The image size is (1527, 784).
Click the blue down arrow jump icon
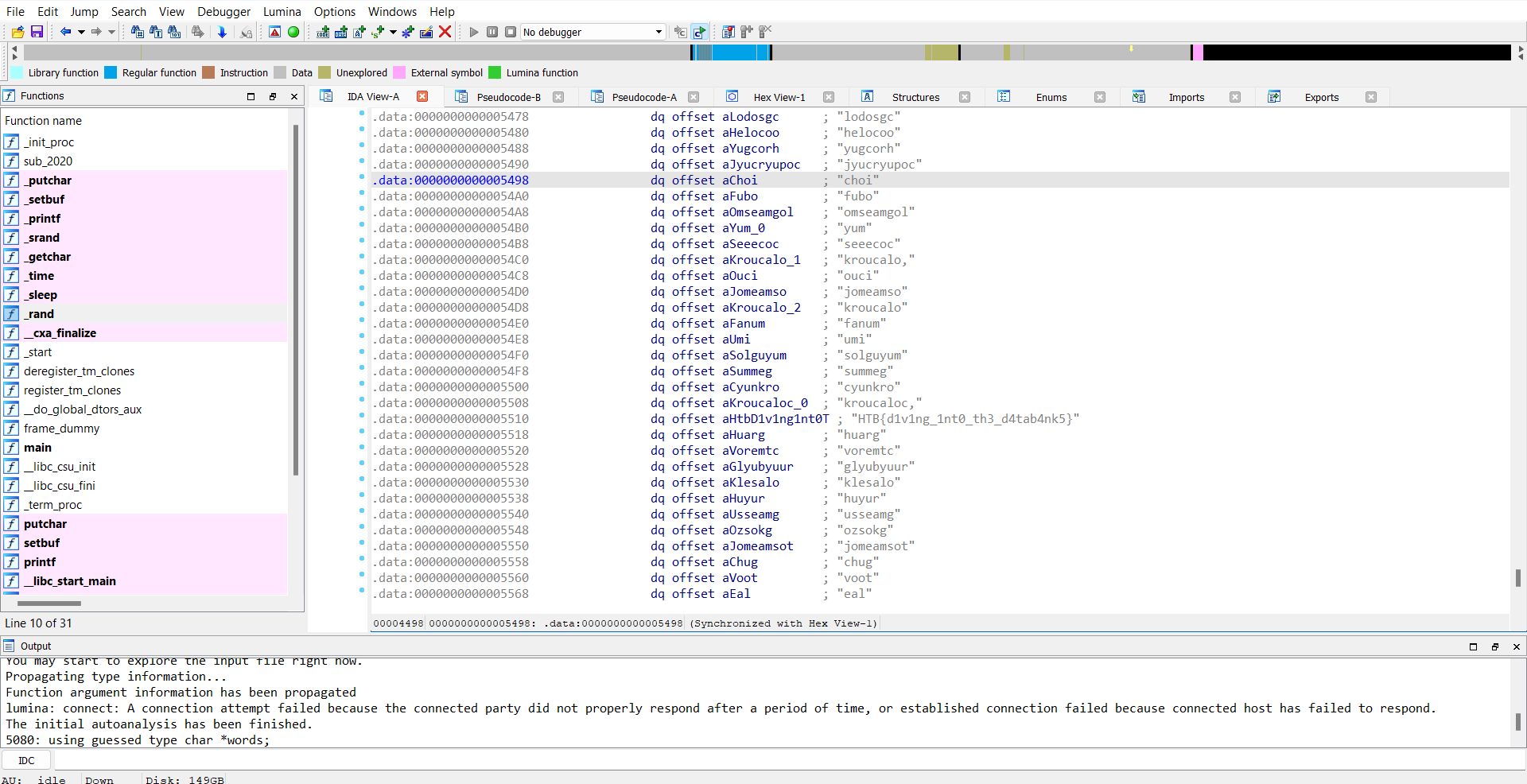click(x=222, y=32)
